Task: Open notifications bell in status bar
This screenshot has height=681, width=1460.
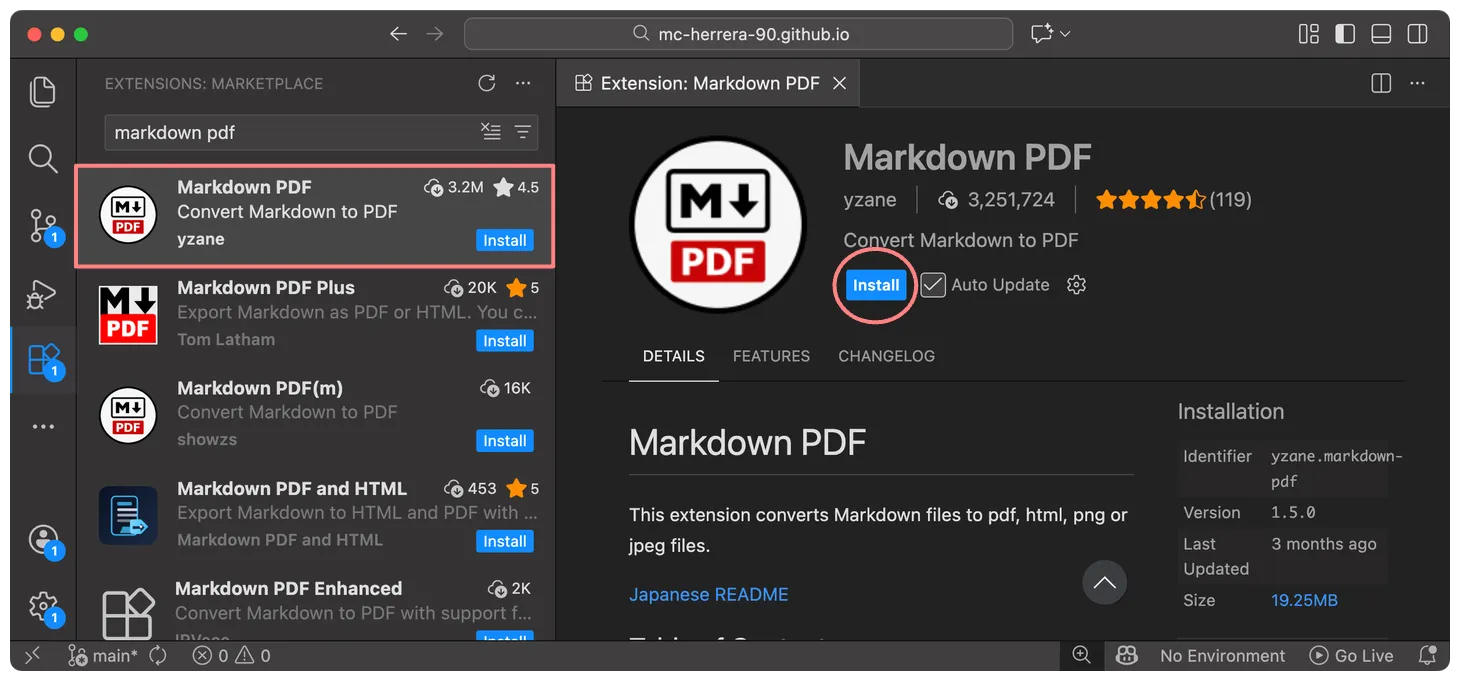Action: pyautogui.click(x=1428, y=656)
